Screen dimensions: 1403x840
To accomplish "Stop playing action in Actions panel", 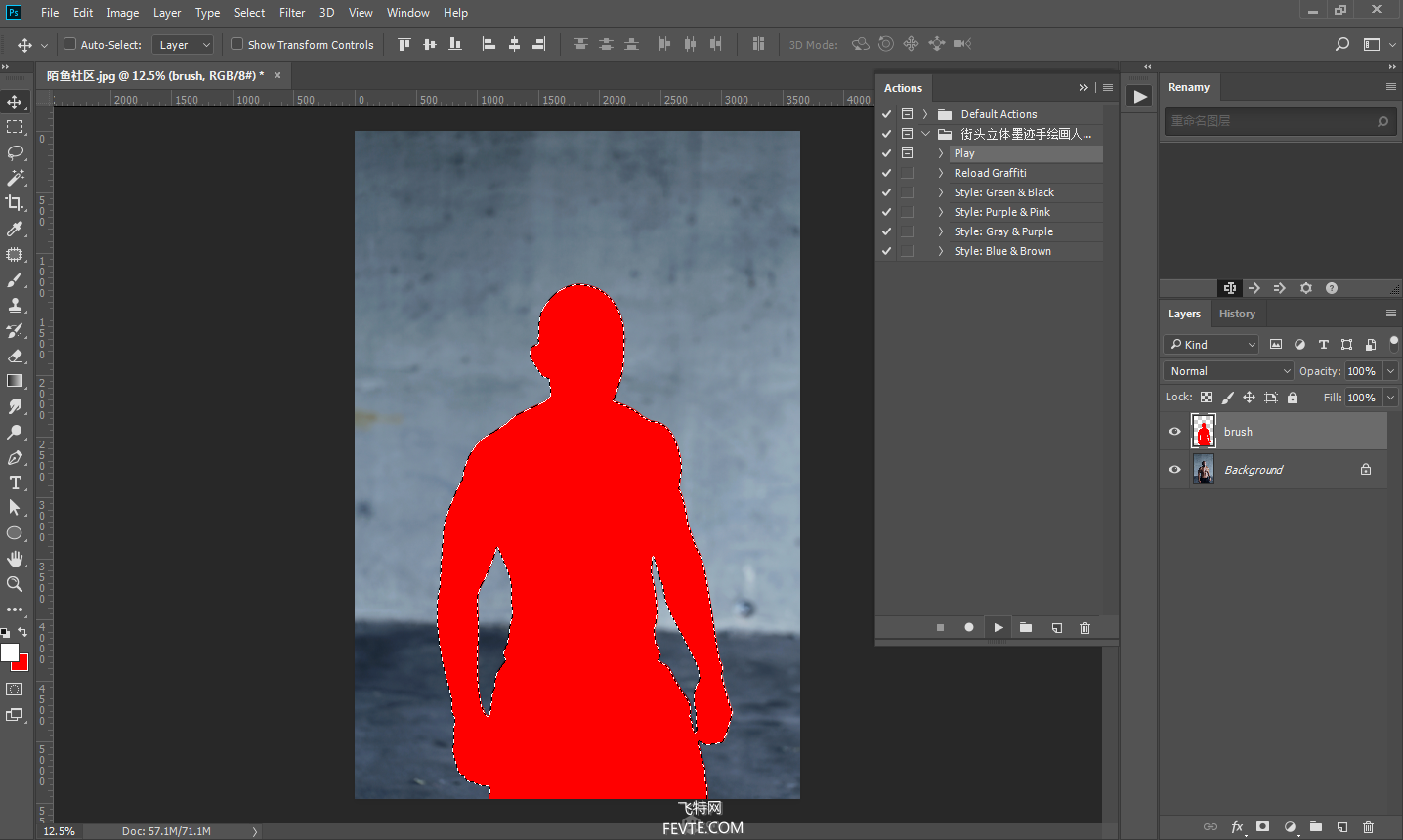I will click(940, 628).
